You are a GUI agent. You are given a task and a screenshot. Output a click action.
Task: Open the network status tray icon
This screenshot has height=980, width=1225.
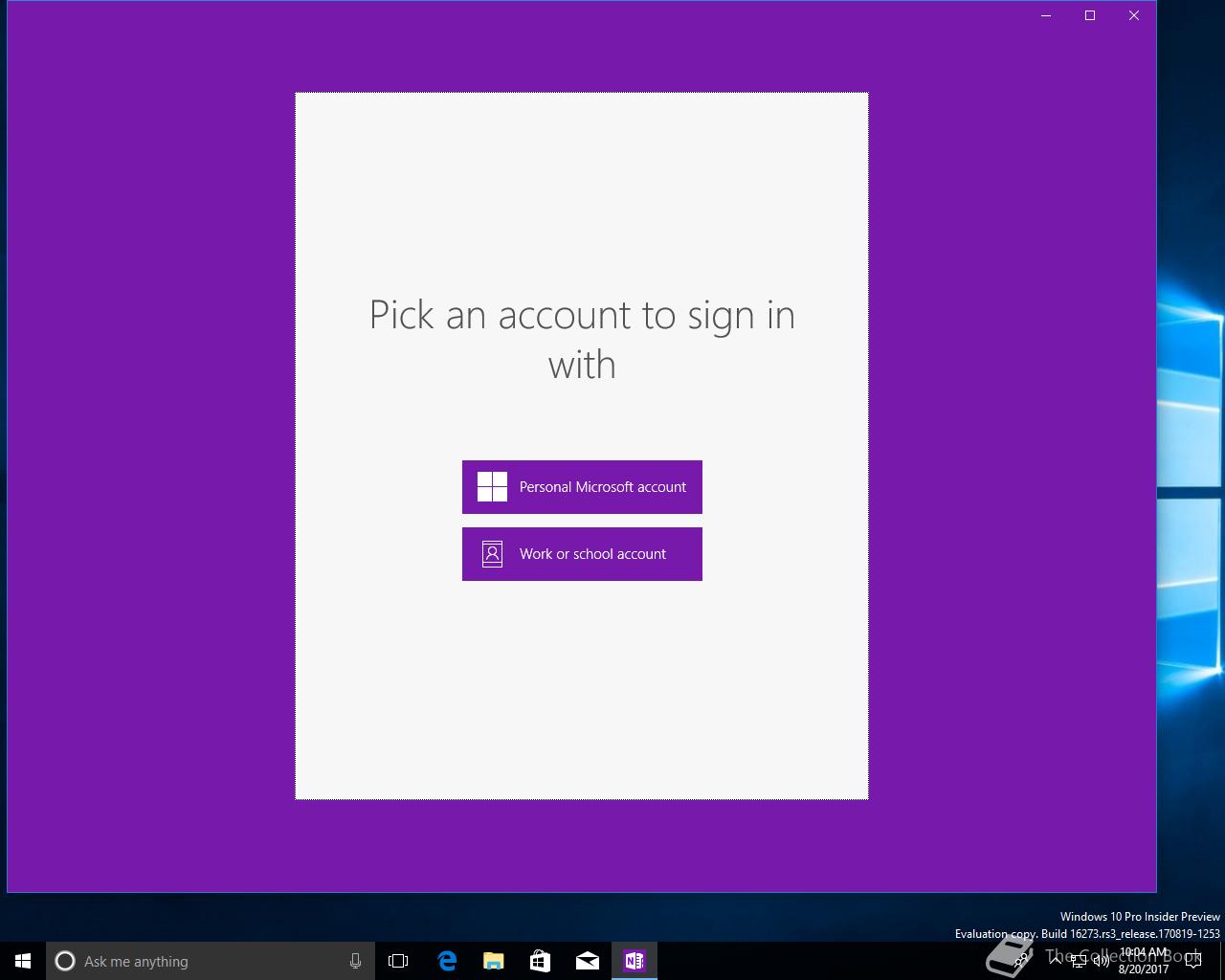[1079, 961]
